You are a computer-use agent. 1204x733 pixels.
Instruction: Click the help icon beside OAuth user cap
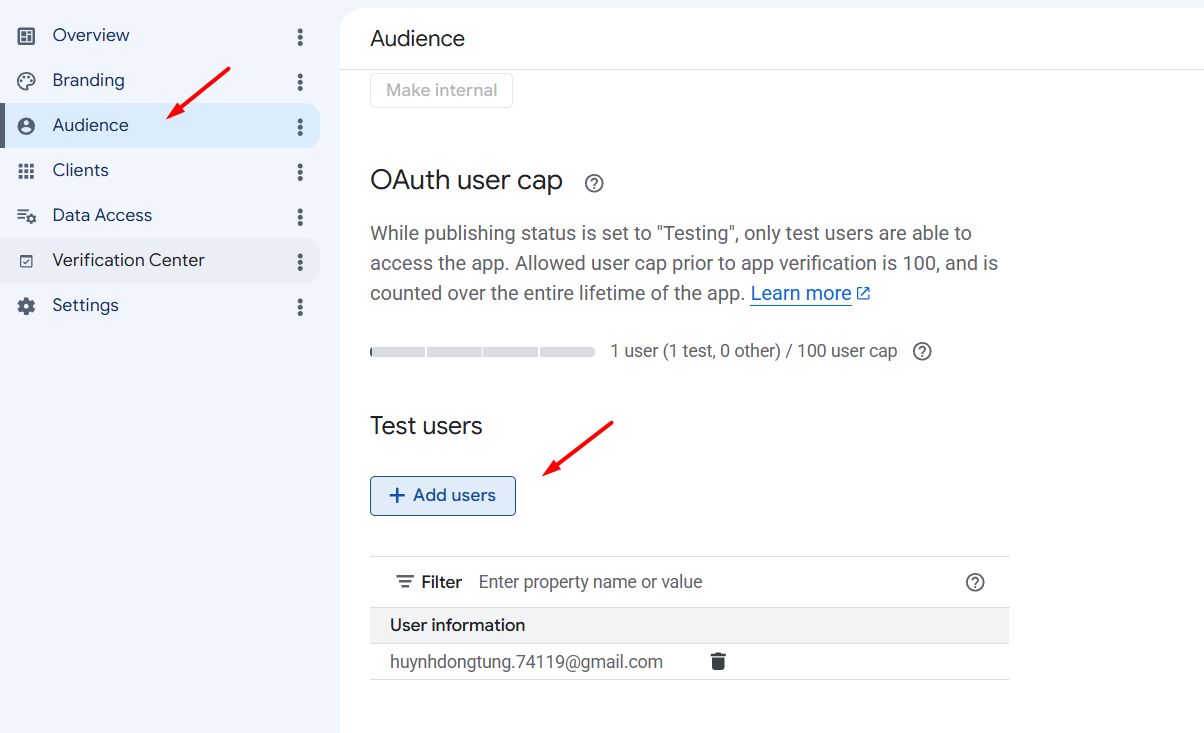(x=594, y=183)
